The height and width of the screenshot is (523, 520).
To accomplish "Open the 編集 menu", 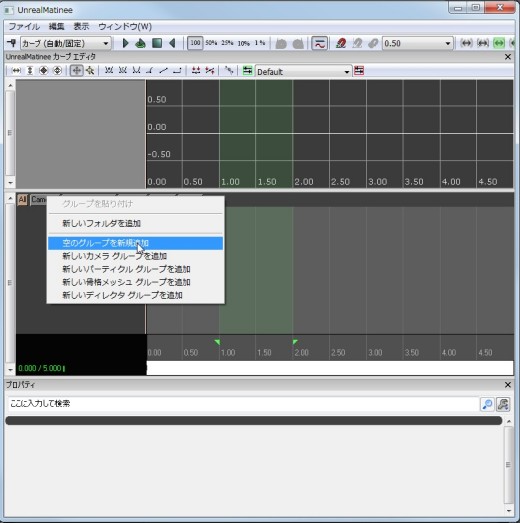I will coord(56,26).
